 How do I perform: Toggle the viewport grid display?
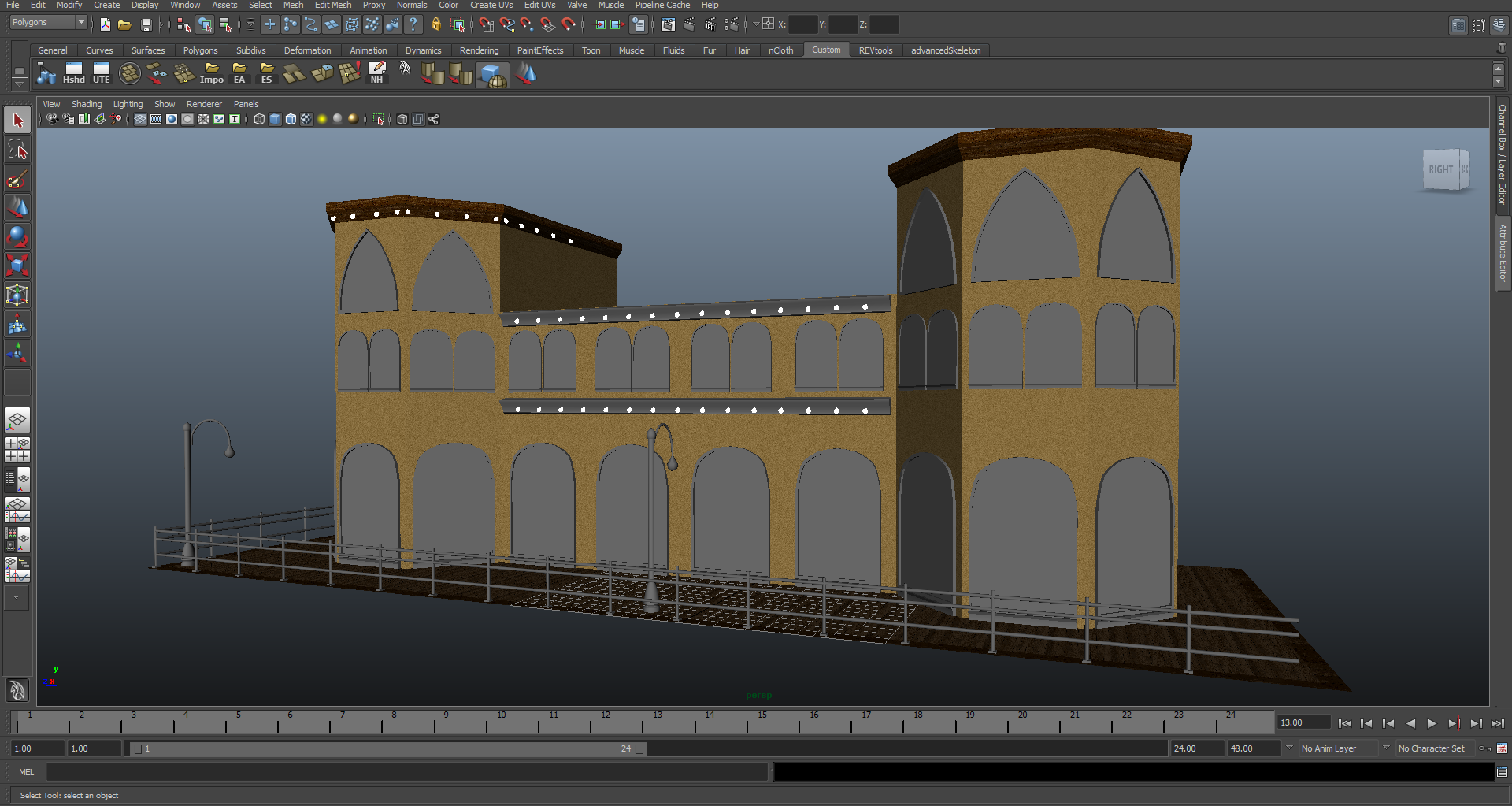pyautogui.click(x=140, y=120)
